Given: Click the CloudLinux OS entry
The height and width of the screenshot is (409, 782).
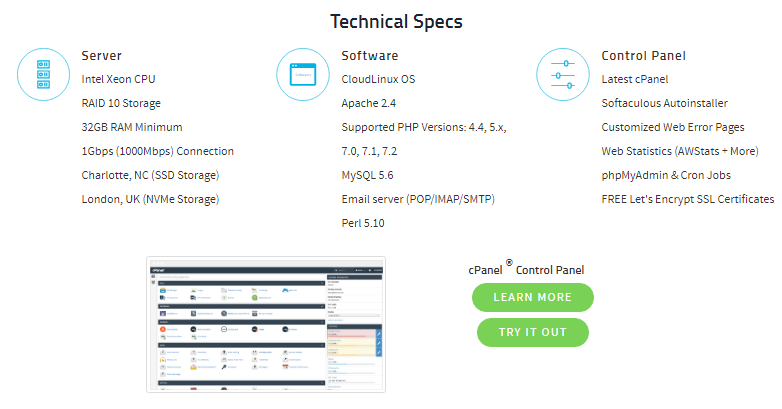Looking at the screenshot, I should click(378, 79).
